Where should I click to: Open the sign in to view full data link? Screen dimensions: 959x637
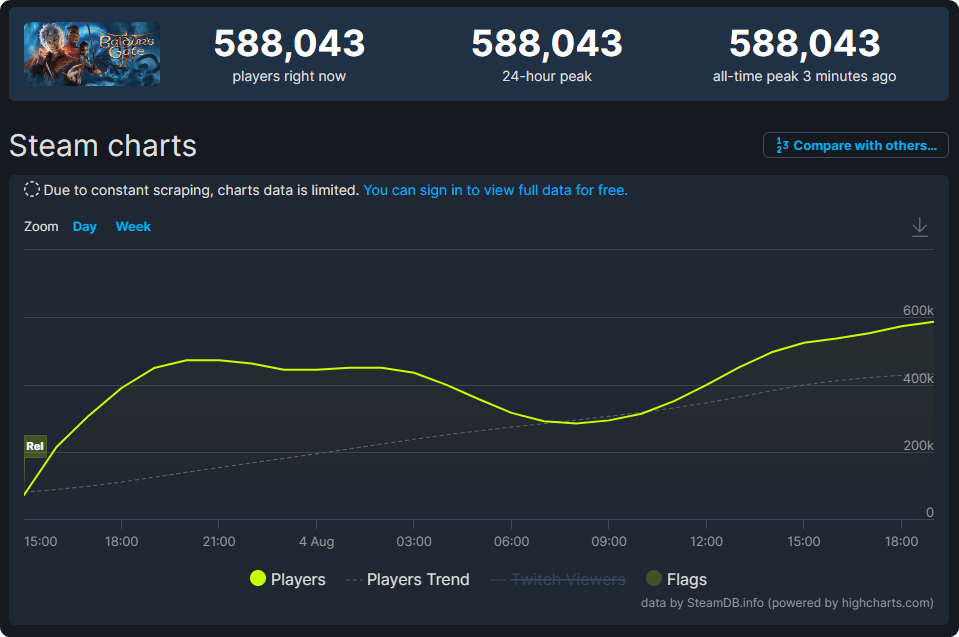[x=495, y=190]
